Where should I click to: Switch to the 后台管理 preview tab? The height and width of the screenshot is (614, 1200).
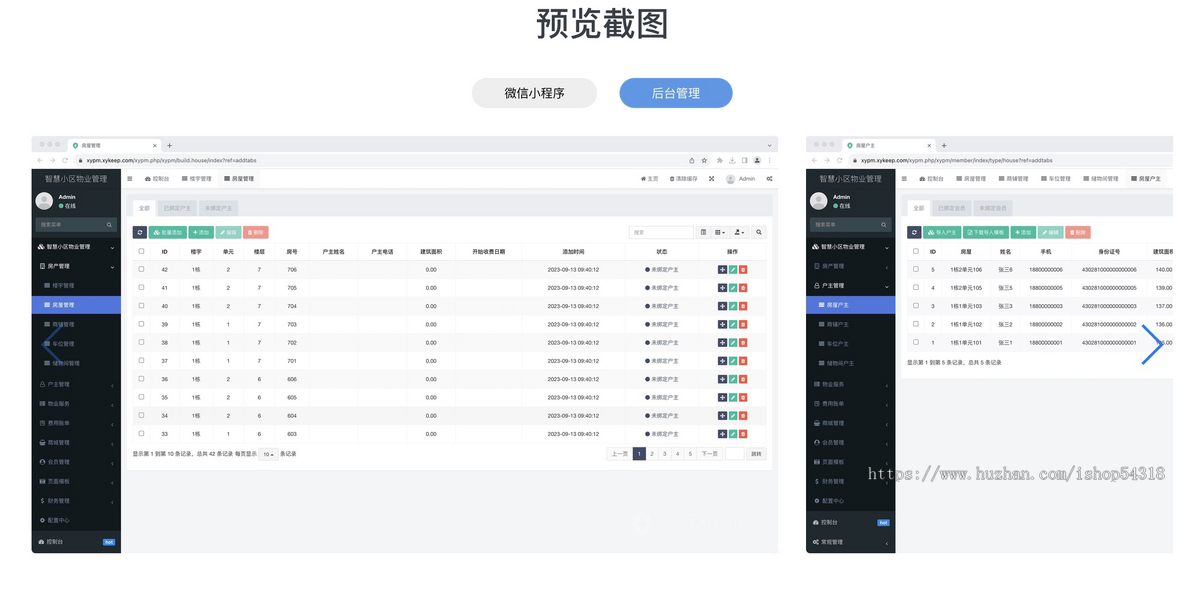[676, 93]
